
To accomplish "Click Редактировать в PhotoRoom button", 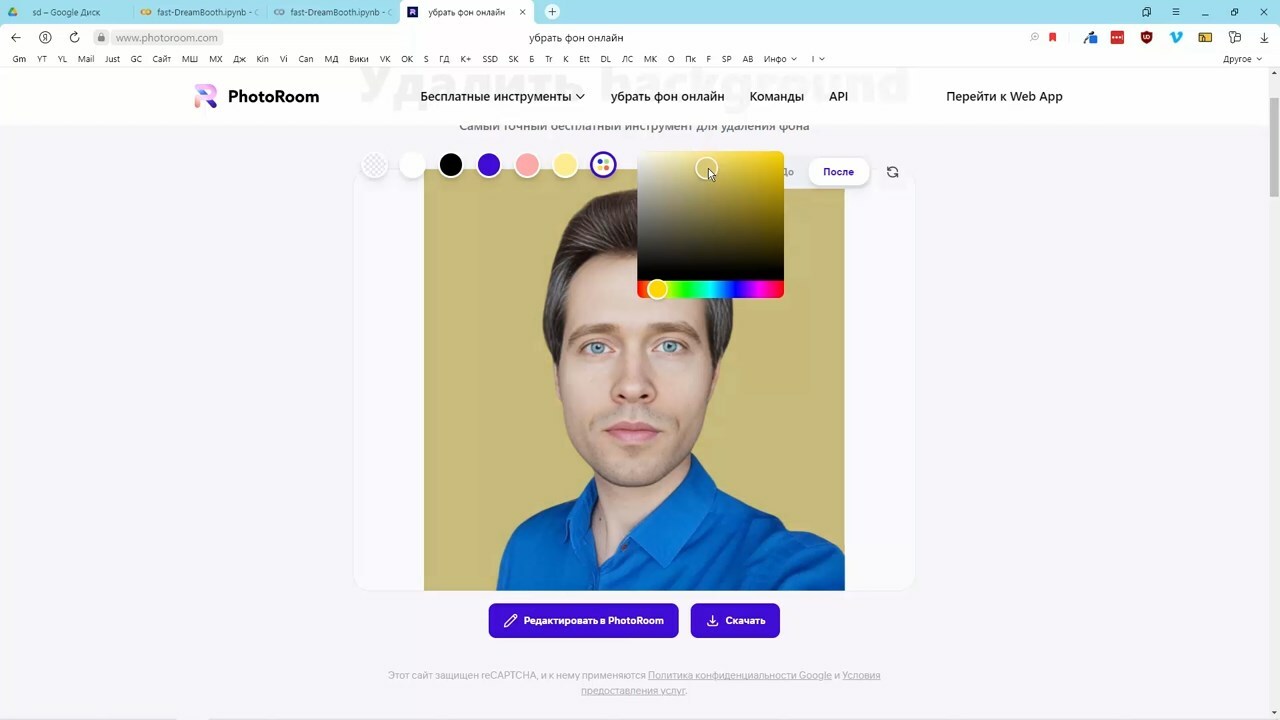I will (583, 621).
